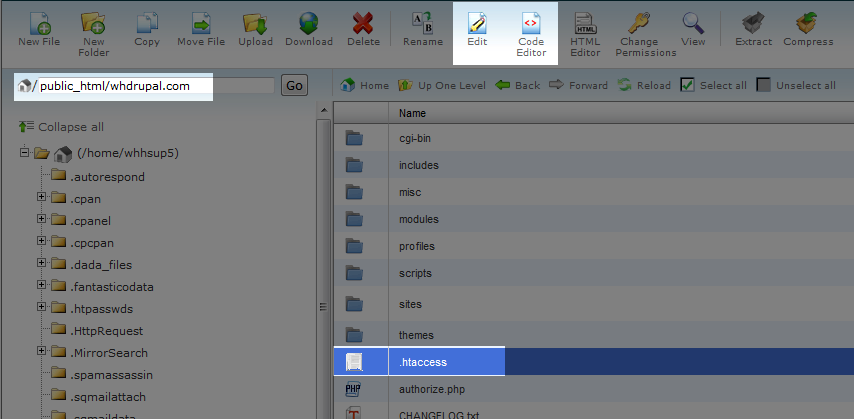The image size is (854, 419).
Task: Click the Extract toolbar icon
Action: (753, 22)
